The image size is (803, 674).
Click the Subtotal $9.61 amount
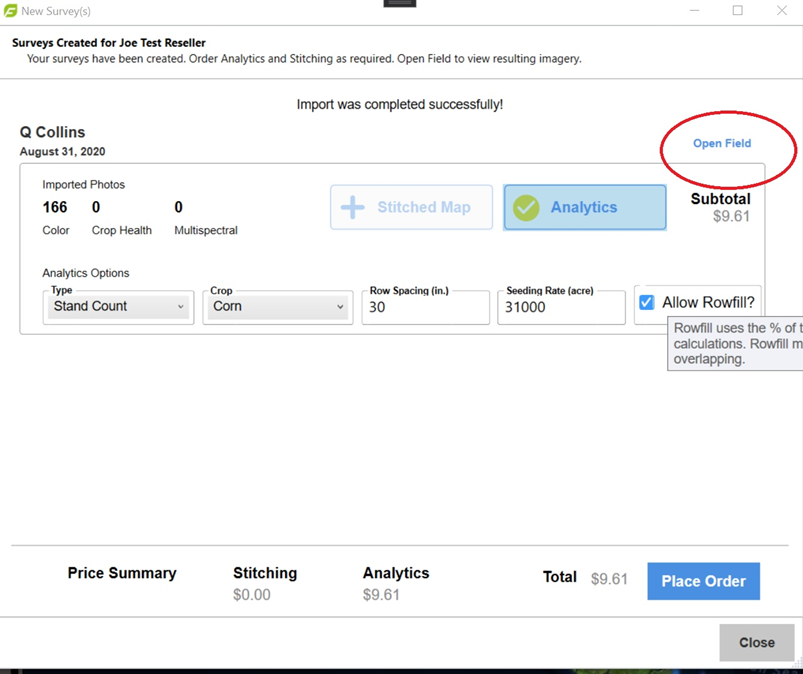coord(731,216)
